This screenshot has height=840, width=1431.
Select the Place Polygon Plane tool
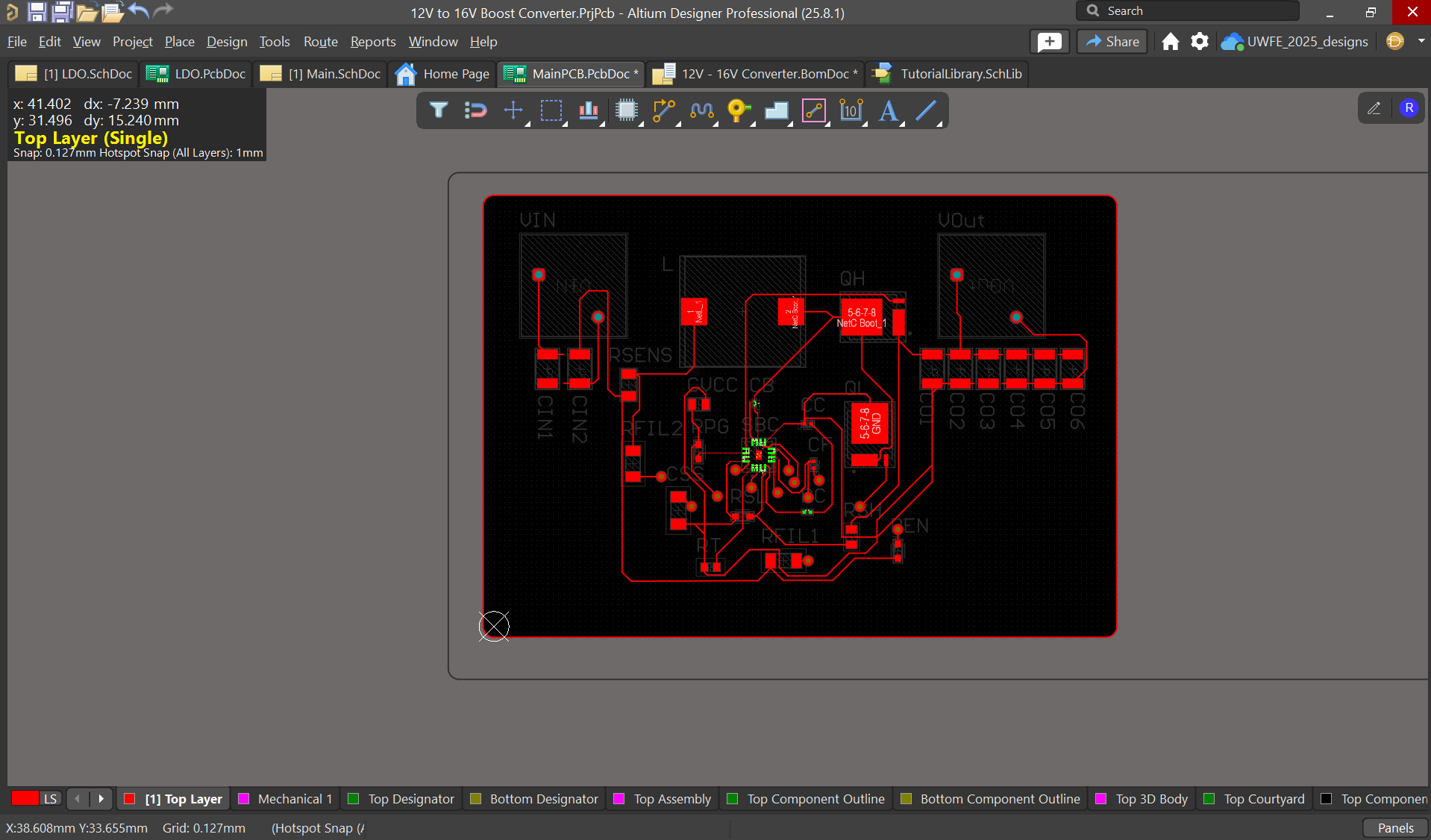[x=777, y=110]
